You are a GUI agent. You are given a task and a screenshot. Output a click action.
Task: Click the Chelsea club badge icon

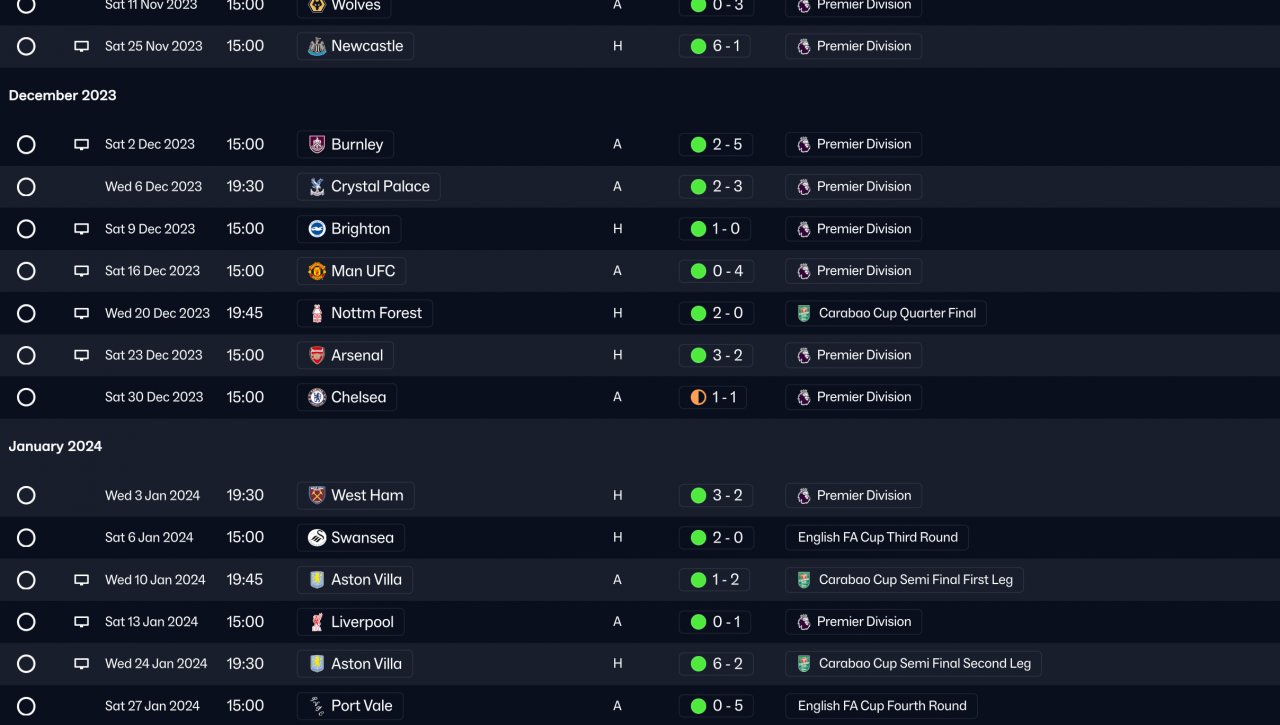pos(317,397)
